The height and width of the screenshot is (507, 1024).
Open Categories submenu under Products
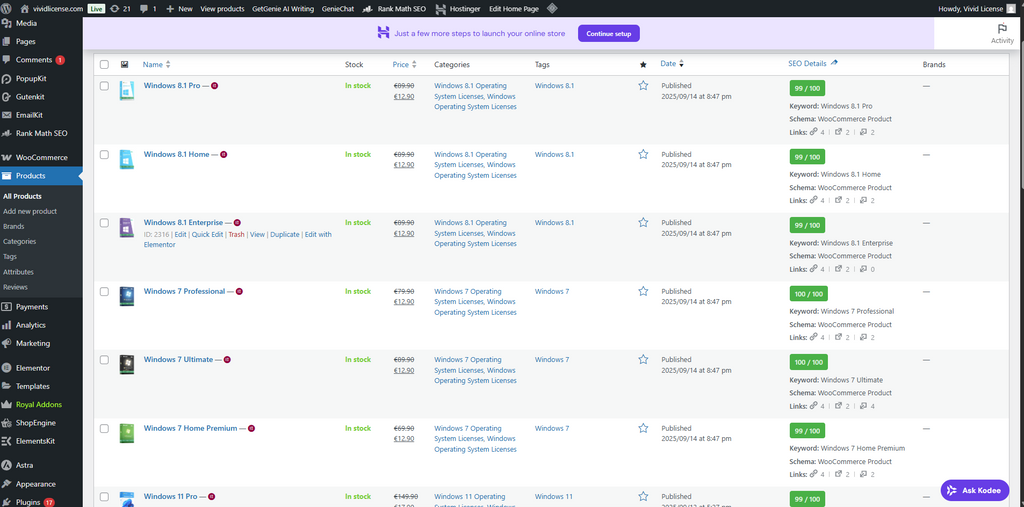tap(19, 241)
